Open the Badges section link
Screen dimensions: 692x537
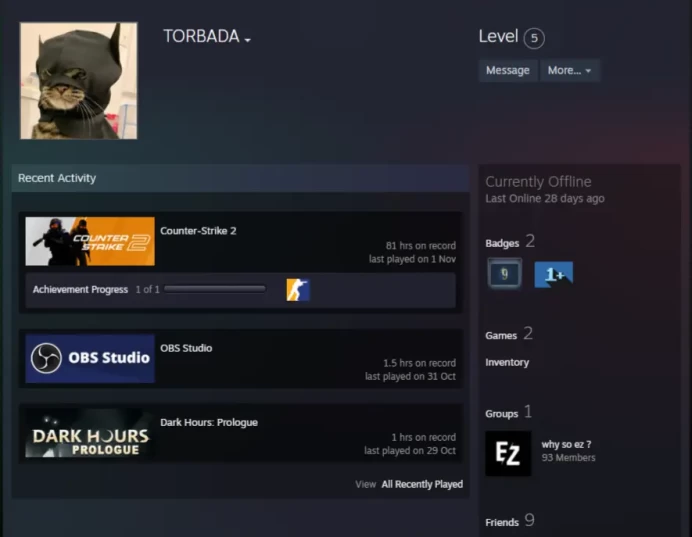point(502,243)
